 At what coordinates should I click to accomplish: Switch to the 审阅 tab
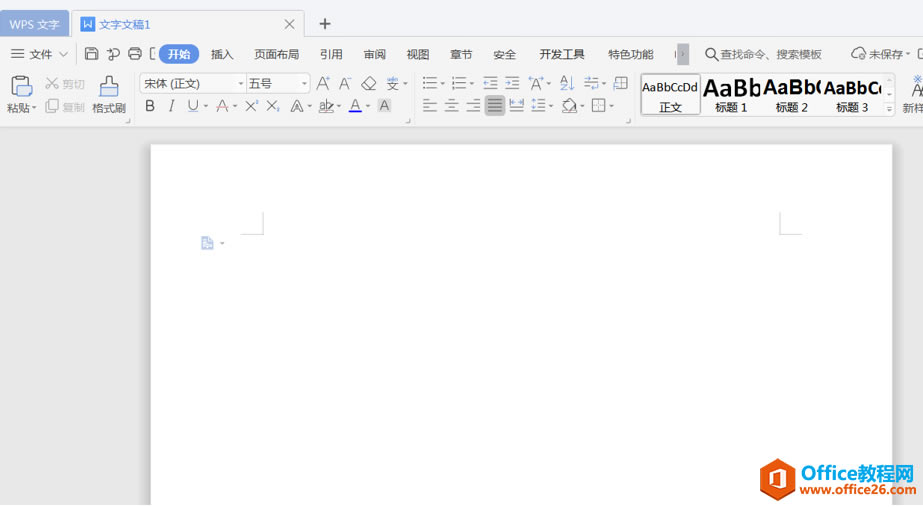point(374,54)
